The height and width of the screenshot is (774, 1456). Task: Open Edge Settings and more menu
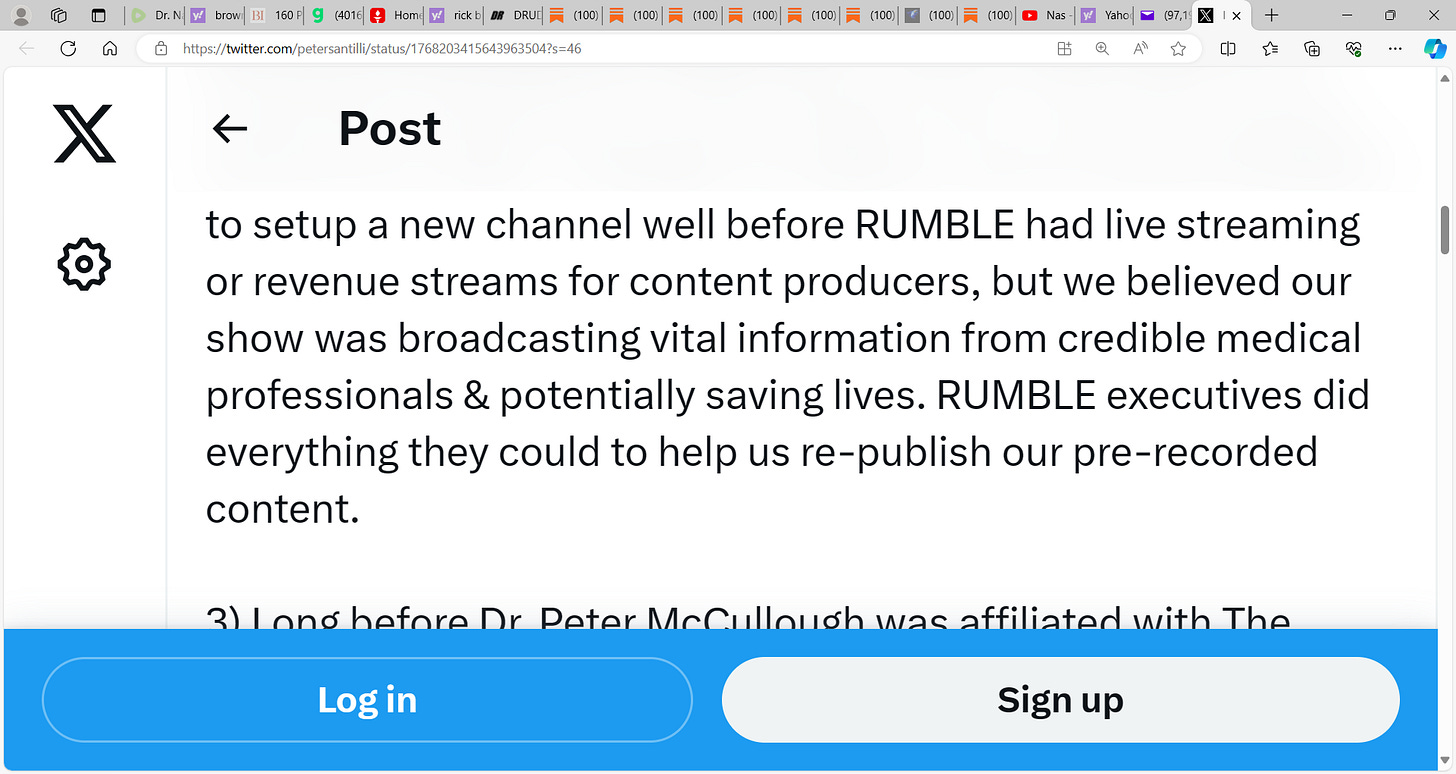(1395, 48)
